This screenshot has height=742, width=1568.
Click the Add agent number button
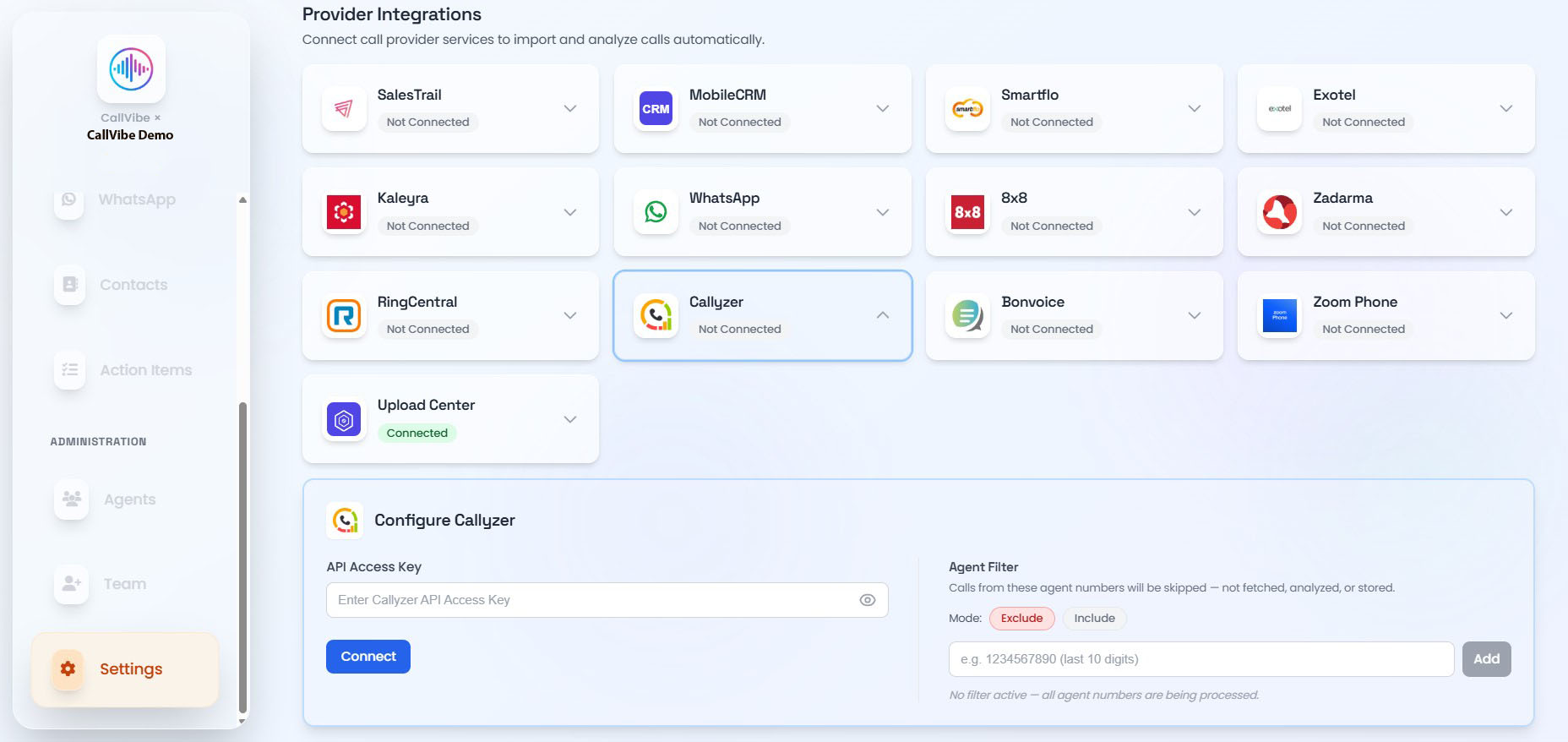(1487, 659)
